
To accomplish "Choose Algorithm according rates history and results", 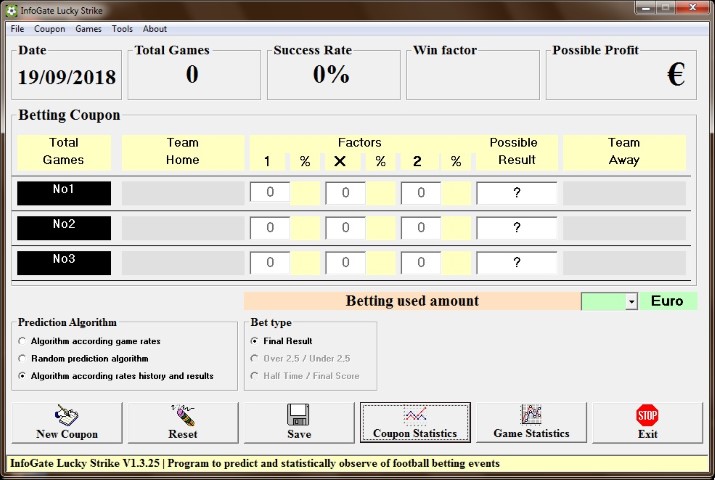I will tap(23, 376).
